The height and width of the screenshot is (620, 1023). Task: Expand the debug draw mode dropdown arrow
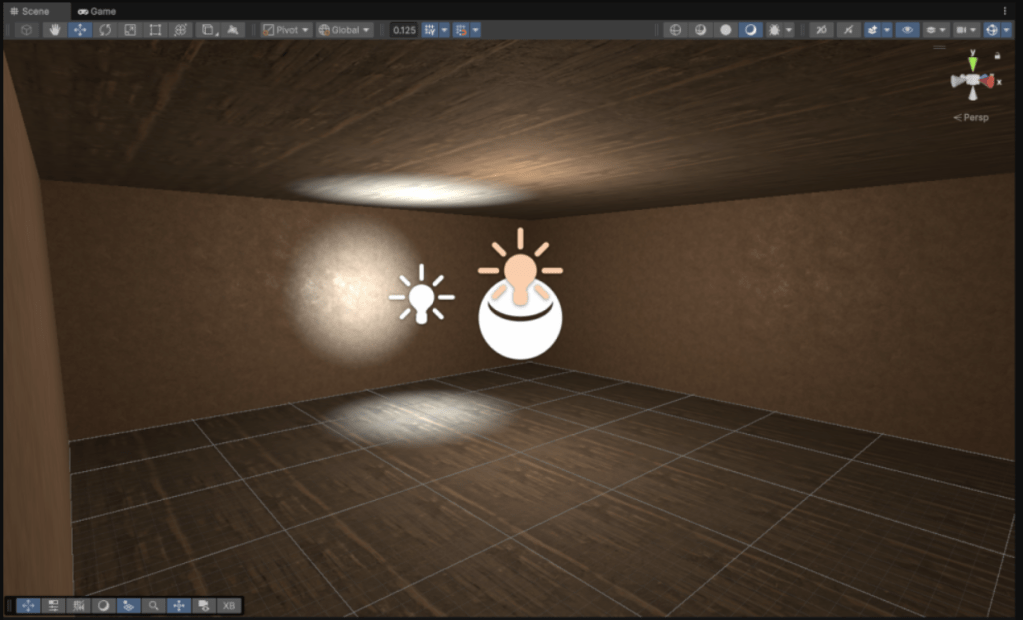pos(790,30)
